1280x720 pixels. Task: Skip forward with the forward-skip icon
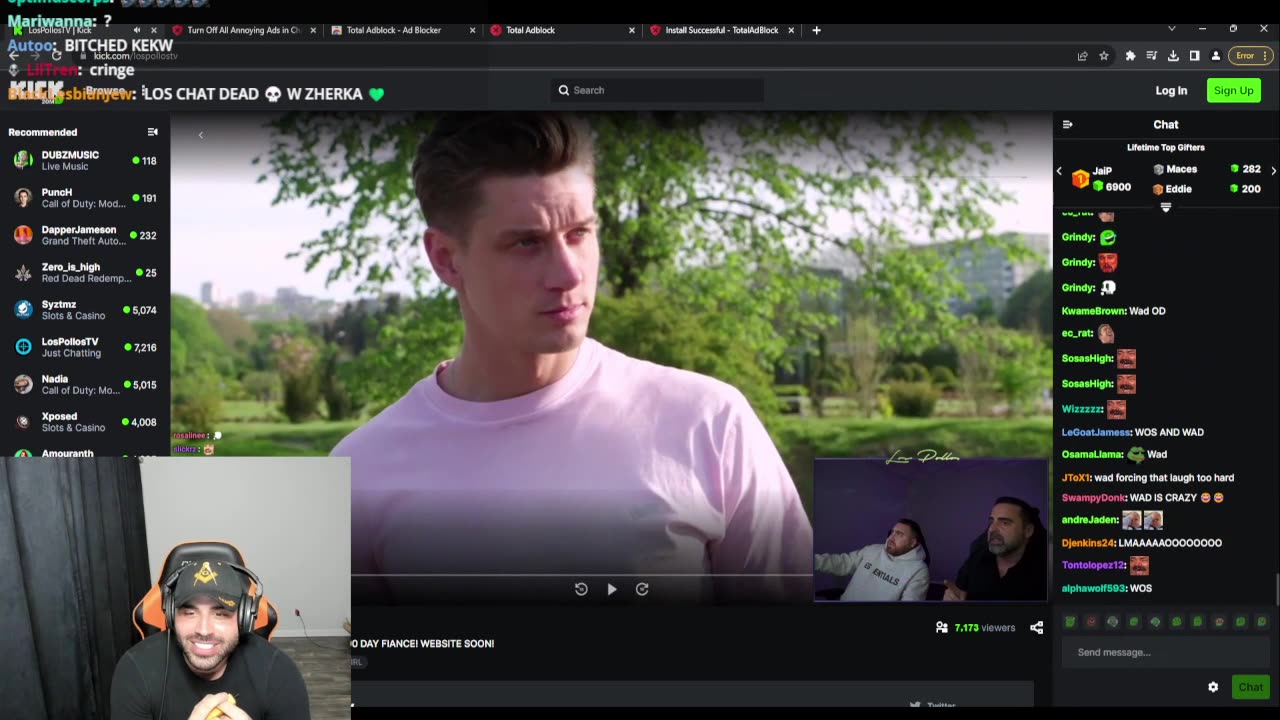[x=642, y=589]
